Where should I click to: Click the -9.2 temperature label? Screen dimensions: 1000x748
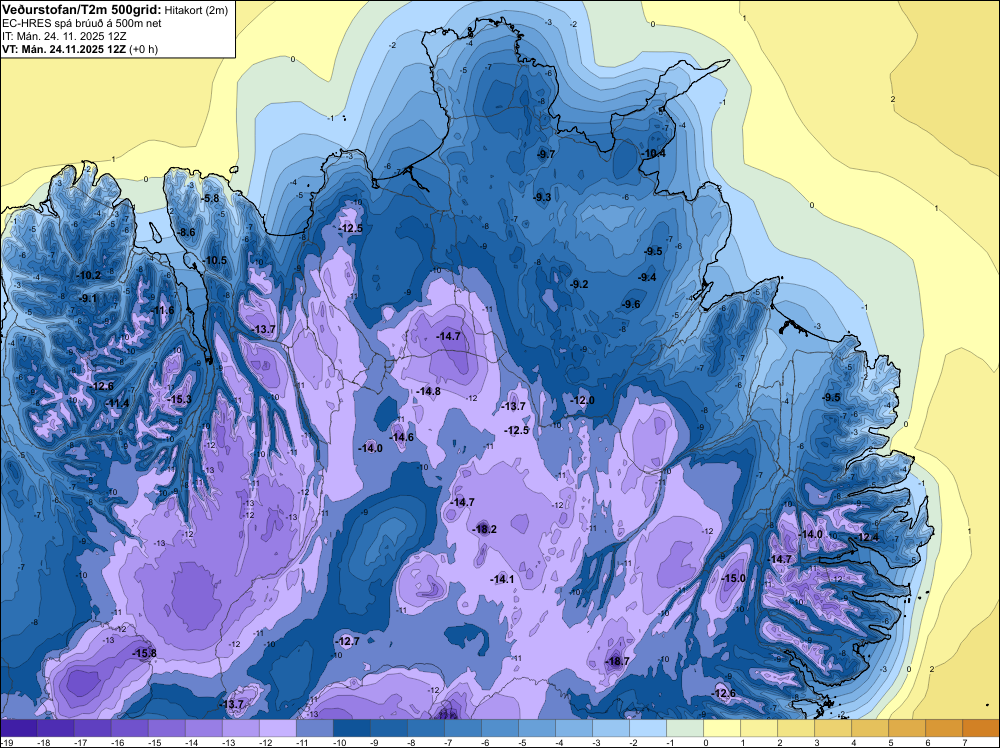(579, 284)
